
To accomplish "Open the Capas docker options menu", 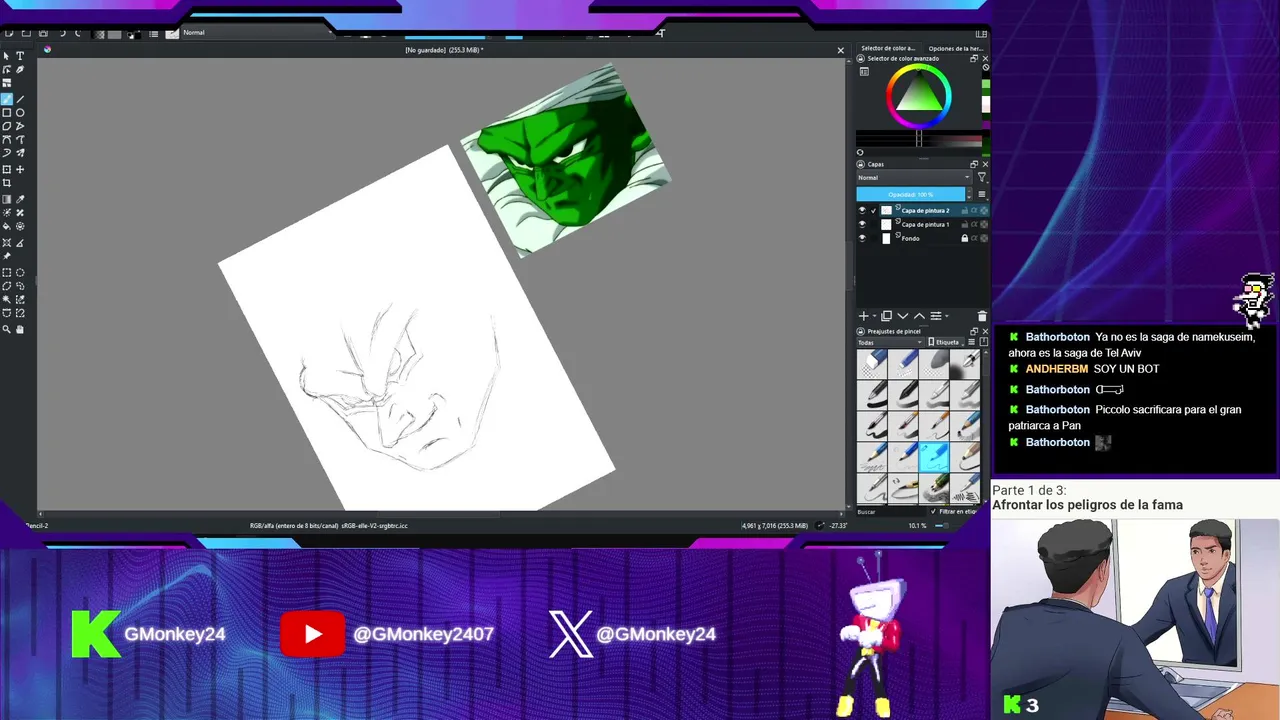I will [x=982, y=194].
